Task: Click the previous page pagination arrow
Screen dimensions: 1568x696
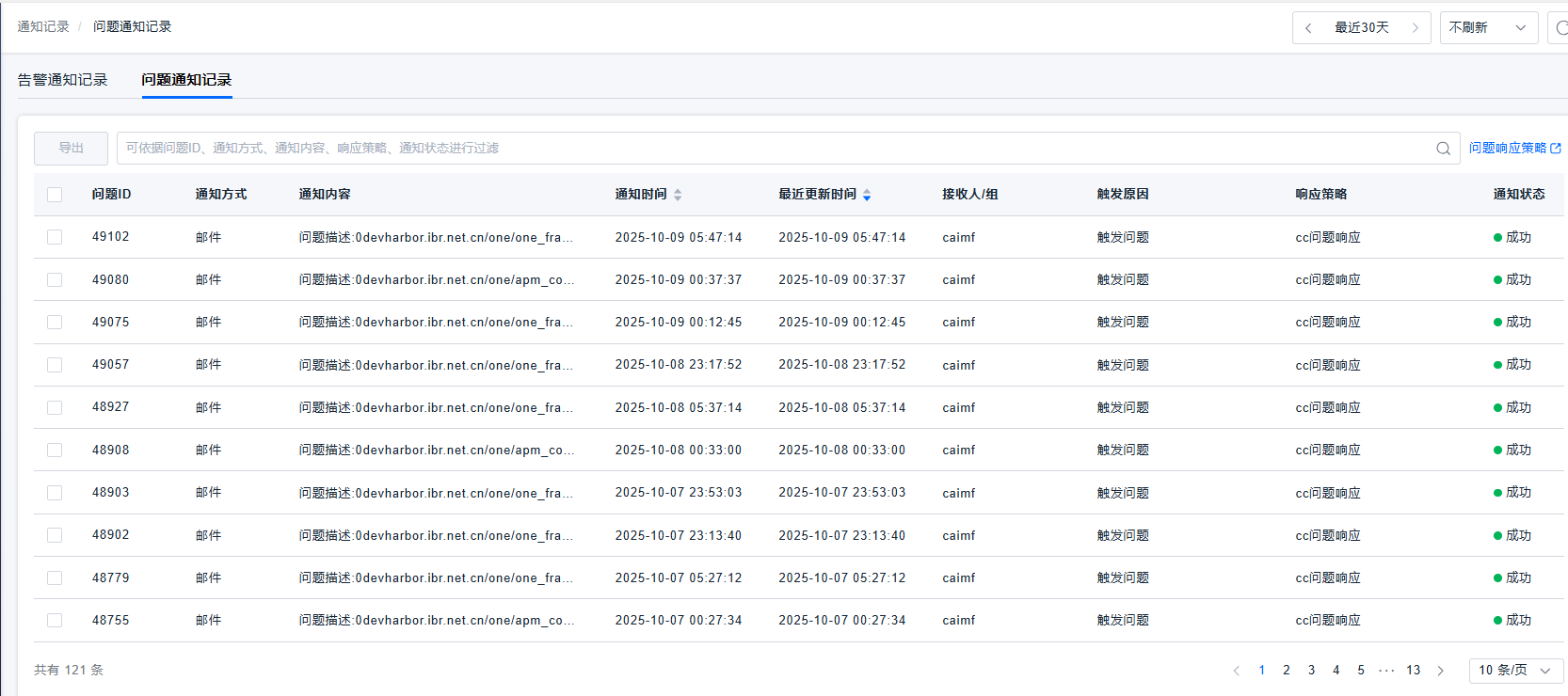Action: (1236, 671)
